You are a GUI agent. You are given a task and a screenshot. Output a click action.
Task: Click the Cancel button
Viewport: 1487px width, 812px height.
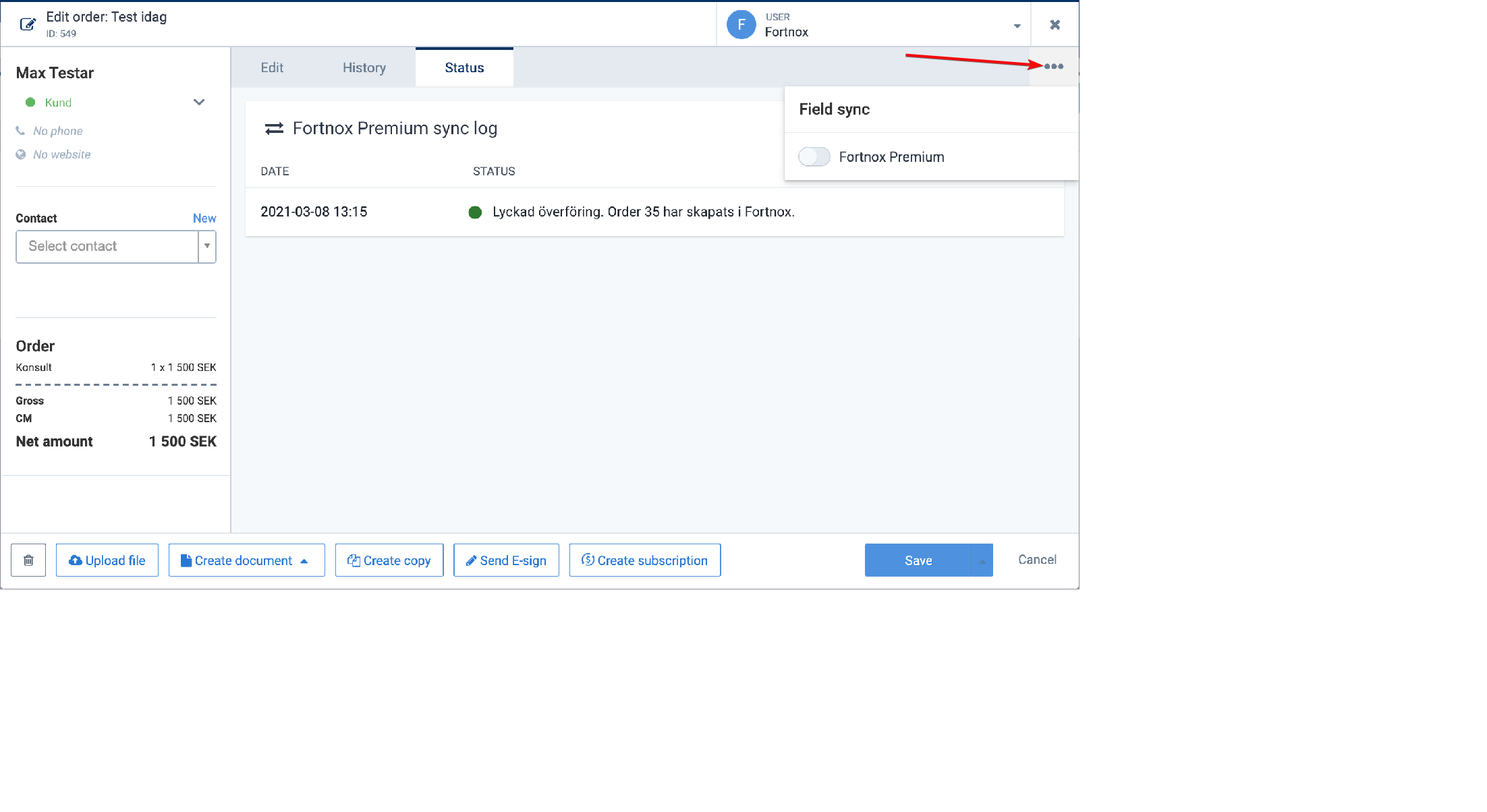click(x=1037, y=560)
